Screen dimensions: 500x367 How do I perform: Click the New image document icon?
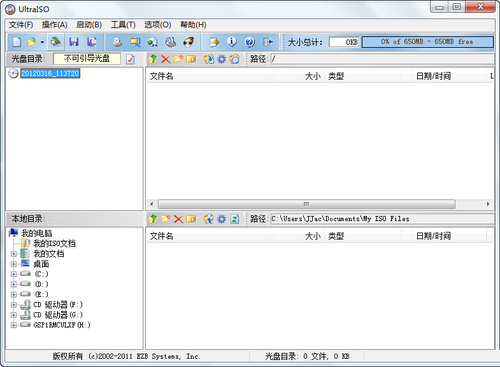click(x=17, y=42)
